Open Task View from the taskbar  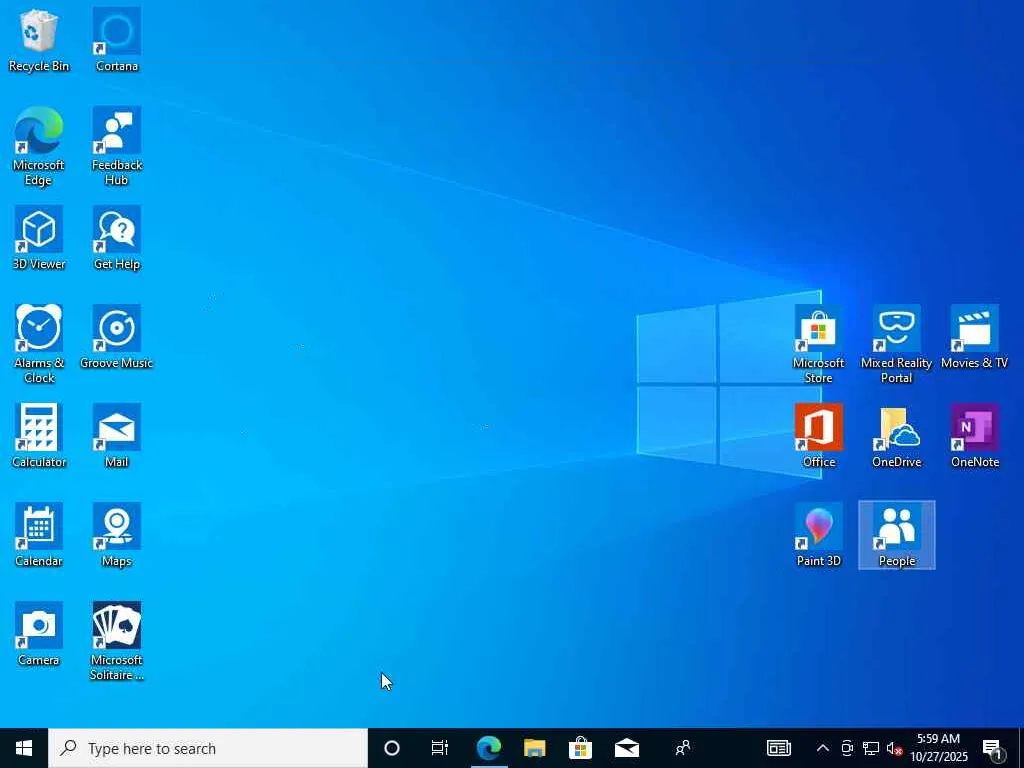(x=440, y=748)
